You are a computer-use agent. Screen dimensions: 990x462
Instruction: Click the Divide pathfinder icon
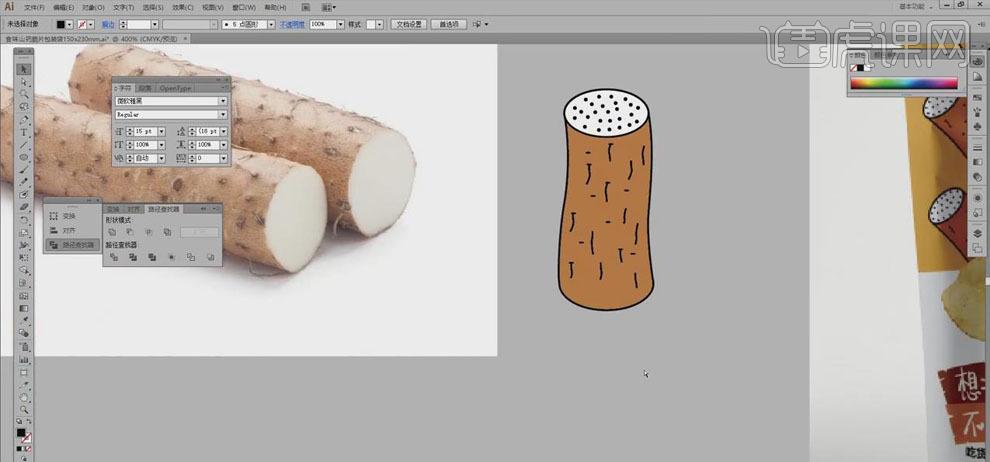click(x=113, y=257)
